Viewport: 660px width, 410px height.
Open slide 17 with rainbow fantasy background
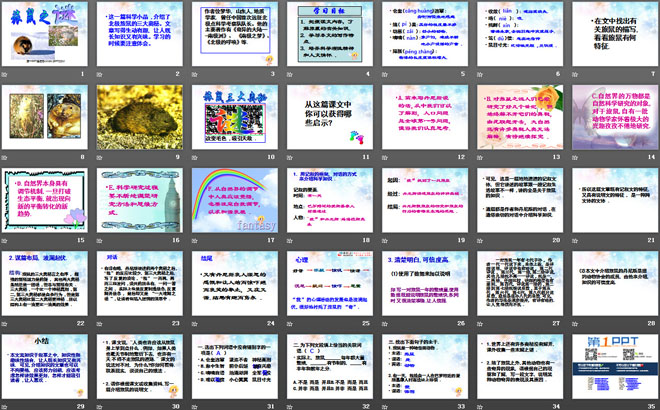coord(234,201)
